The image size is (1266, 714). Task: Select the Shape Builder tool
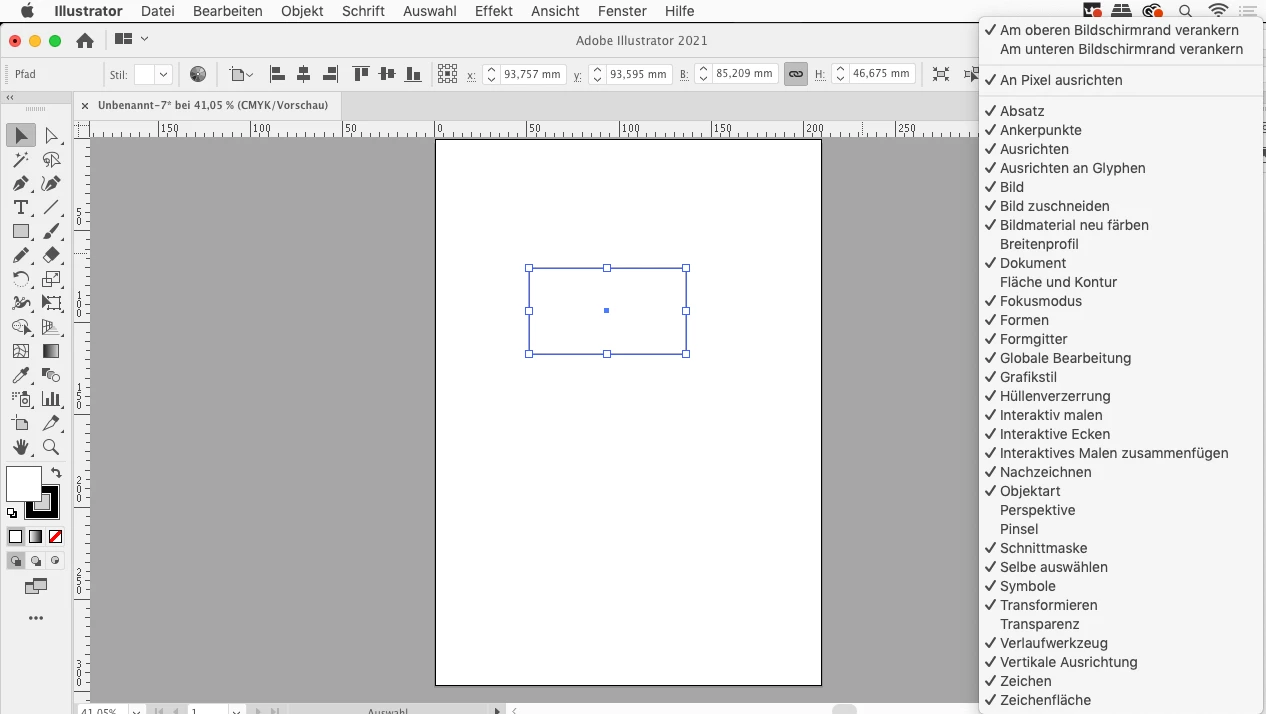tap(21, 327)
